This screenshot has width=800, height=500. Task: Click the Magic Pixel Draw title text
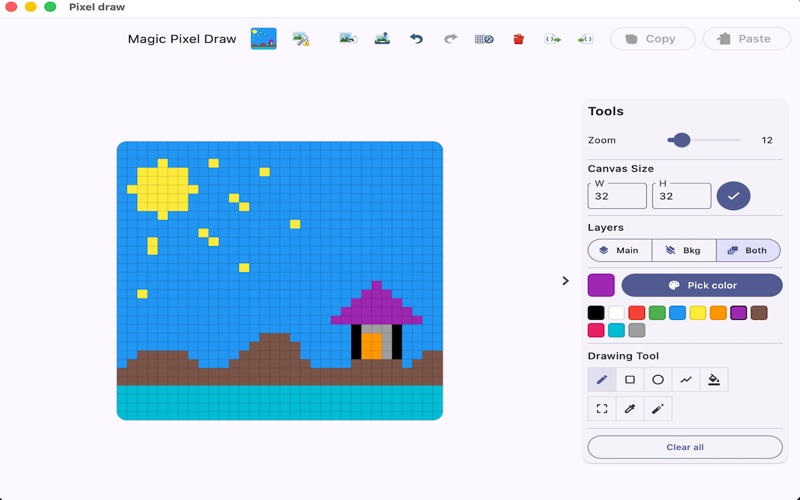click(x=182, y=39)
